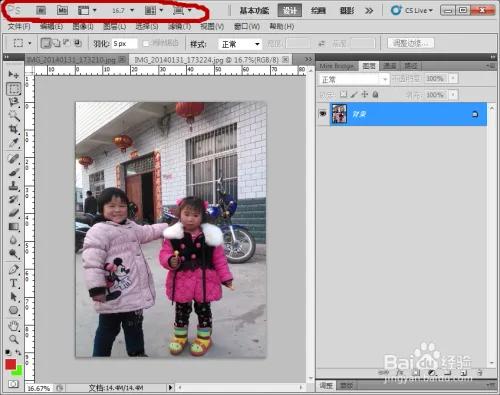Swap foreground and background colors
Image resolution: width=500 pixels, height=395 pixels.
[x=18, y=353]
